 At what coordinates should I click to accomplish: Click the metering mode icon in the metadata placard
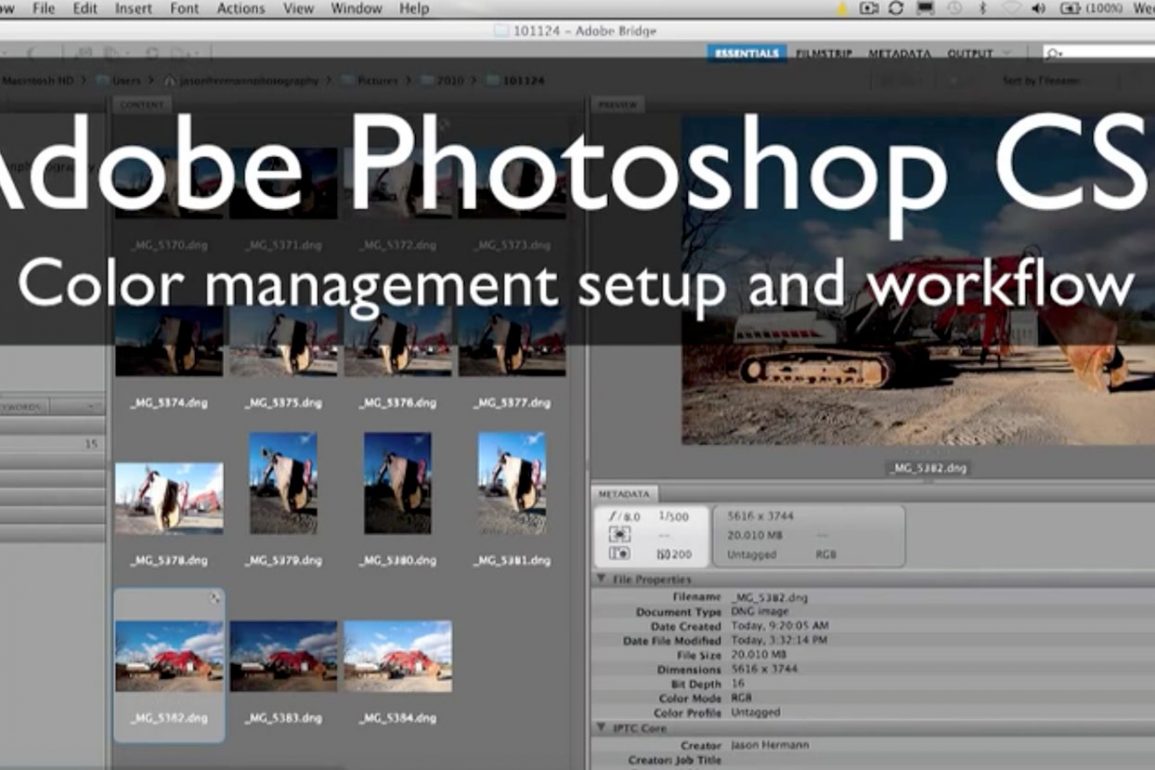click(x=619, y=535)
